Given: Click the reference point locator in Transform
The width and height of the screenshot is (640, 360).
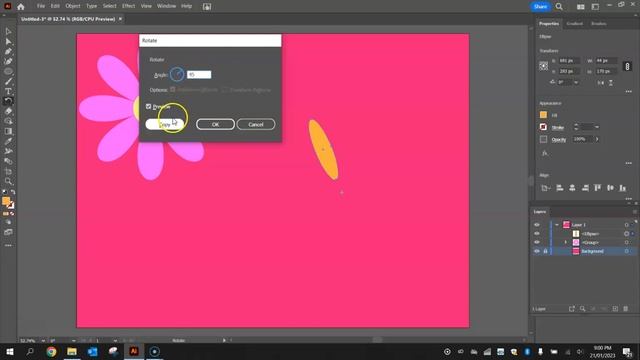Looking at the screenshot, I should pyautogui.click(x=544, y=66).
